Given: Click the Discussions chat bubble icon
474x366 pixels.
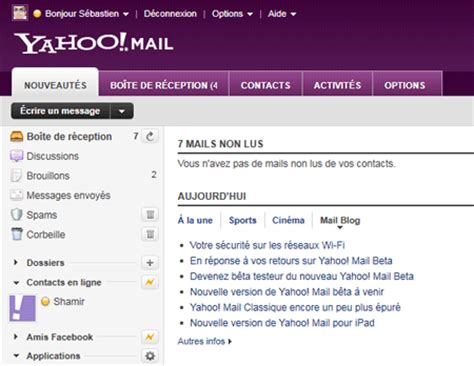Looking at the screenshot, I should coord(16,156).
